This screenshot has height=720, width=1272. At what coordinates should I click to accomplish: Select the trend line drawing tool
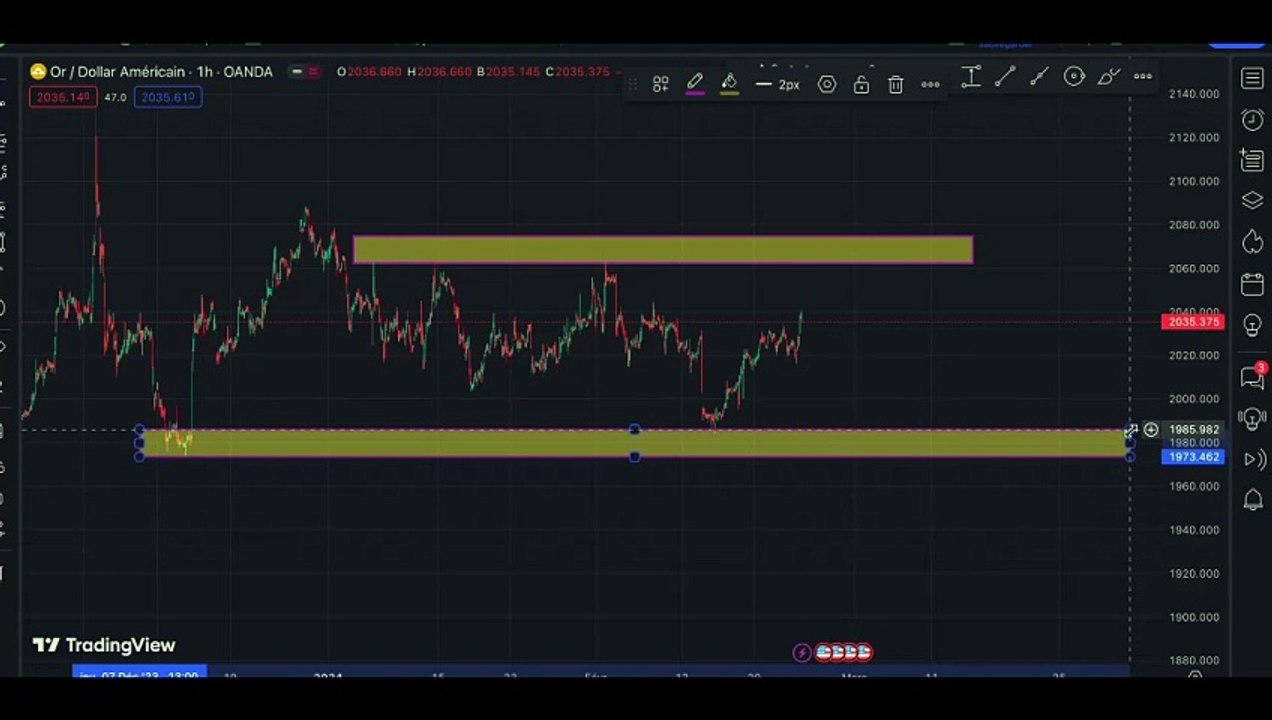(x=1005, y=77)
